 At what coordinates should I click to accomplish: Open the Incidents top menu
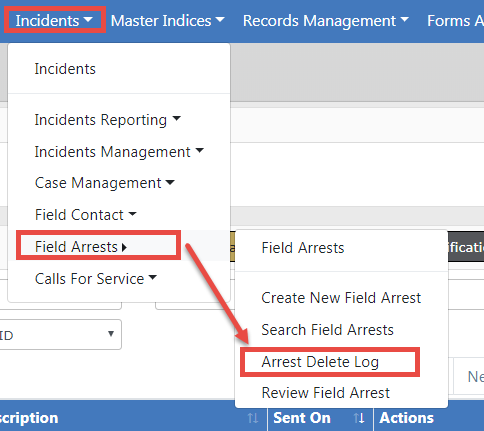[x=54, y=20]
